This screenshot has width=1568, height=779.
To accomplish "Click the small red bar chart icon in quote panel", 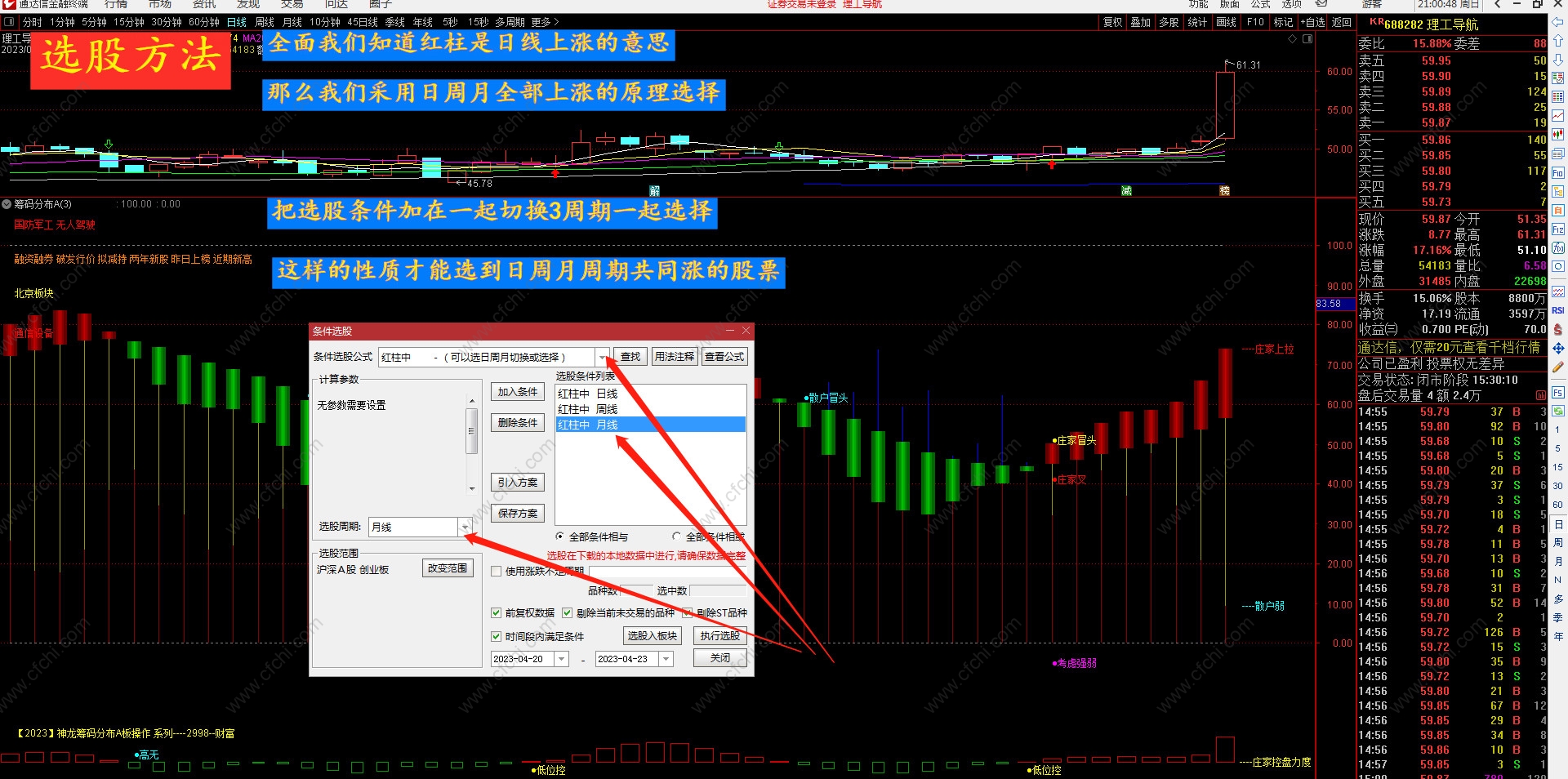I will (x=1541, y=395).
